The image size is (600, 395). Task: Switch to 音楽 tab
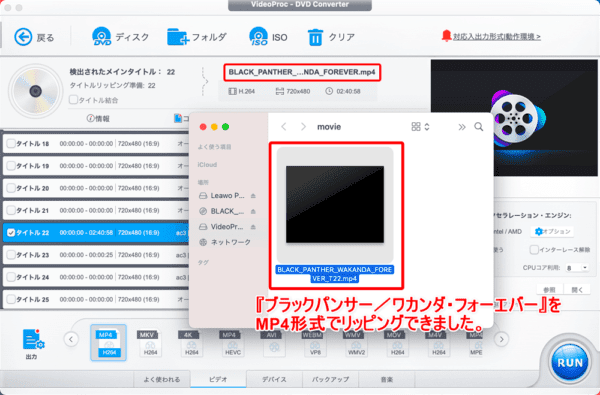(386, 379)
